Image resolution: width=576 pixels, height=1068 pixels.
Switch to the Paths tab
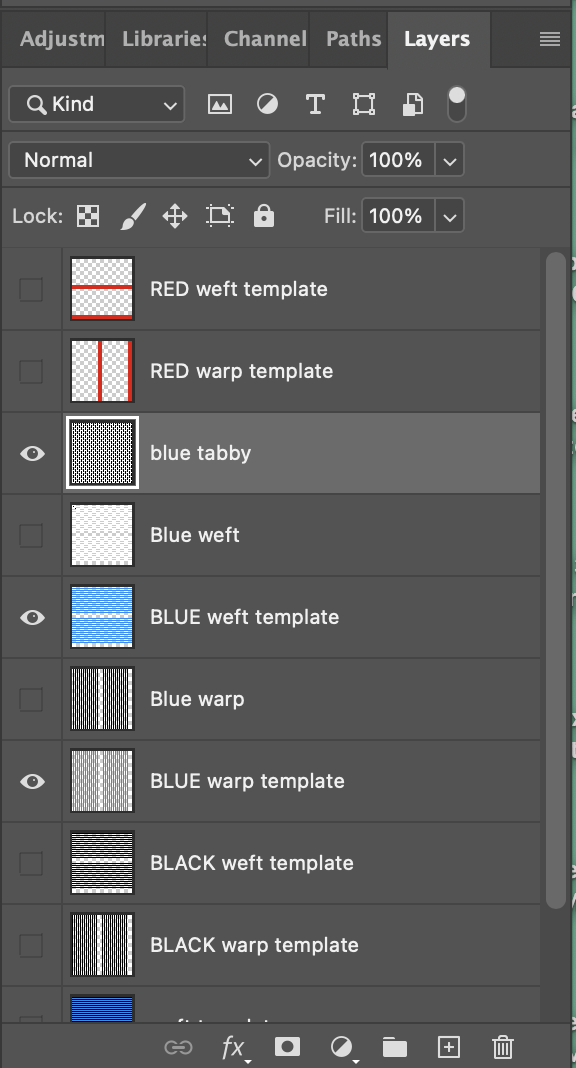(352, 39)
